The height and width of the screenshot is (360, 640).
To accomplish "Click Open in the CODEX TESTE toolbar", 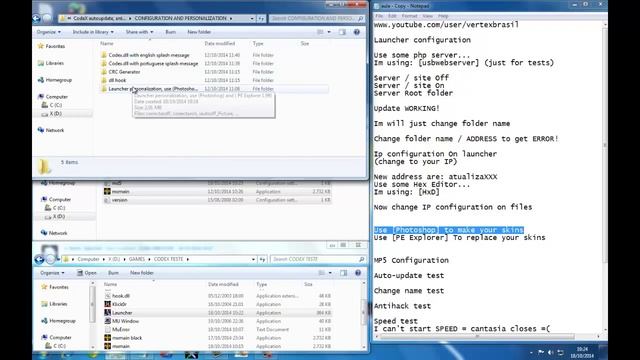I will [87, 273].
